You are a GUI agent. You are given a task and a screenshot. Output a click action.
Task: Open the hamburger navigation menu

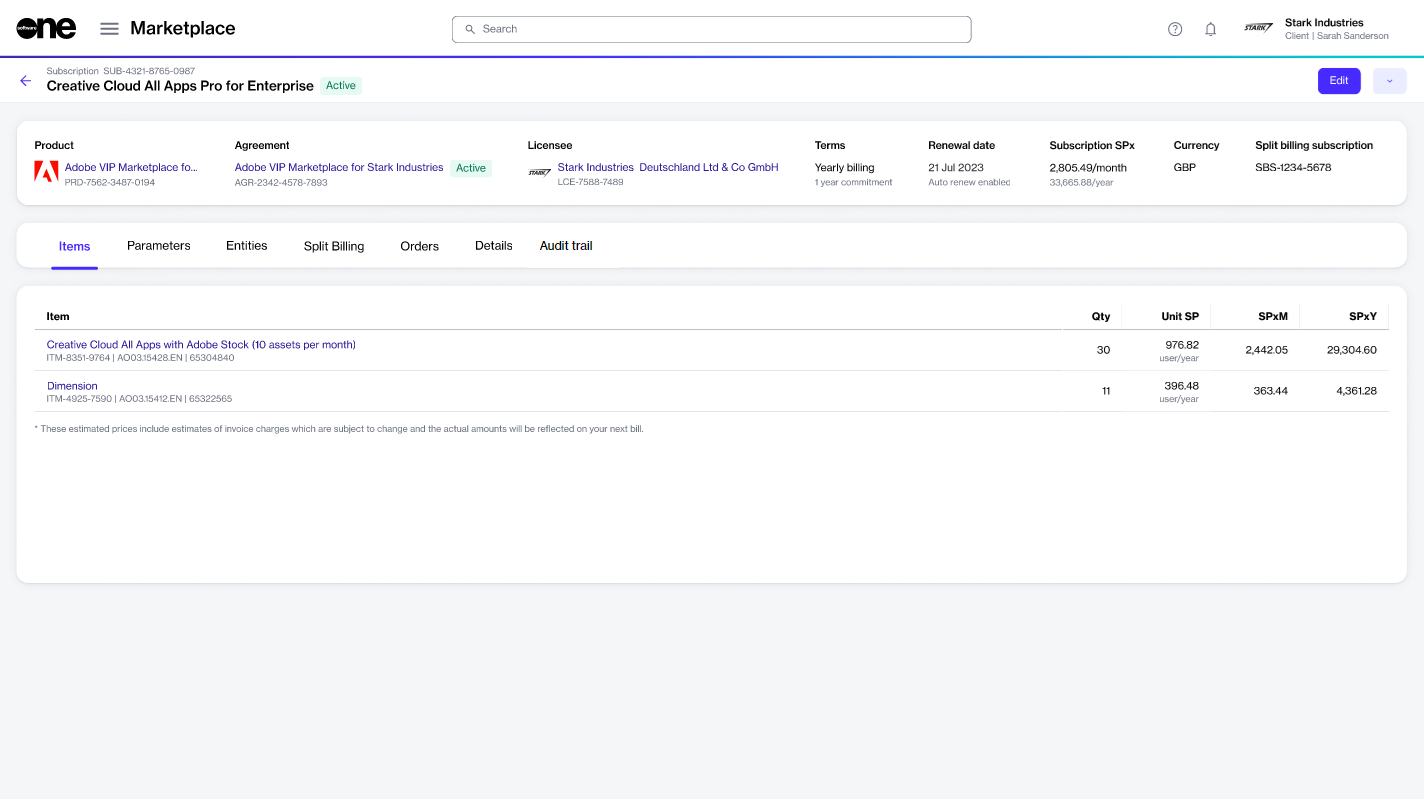tap(109, 29)
